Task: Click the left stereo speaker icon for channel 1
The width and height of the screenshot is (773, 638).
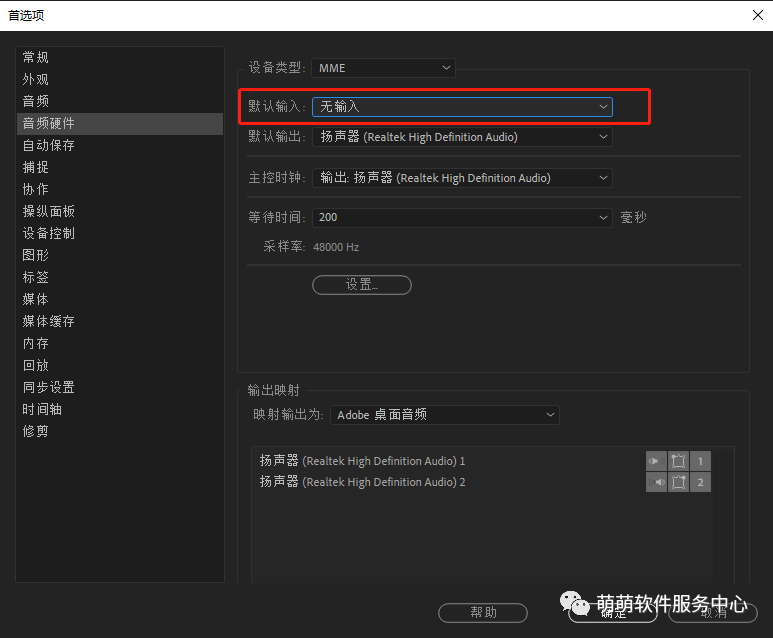Action: click(x=656, y=461)
